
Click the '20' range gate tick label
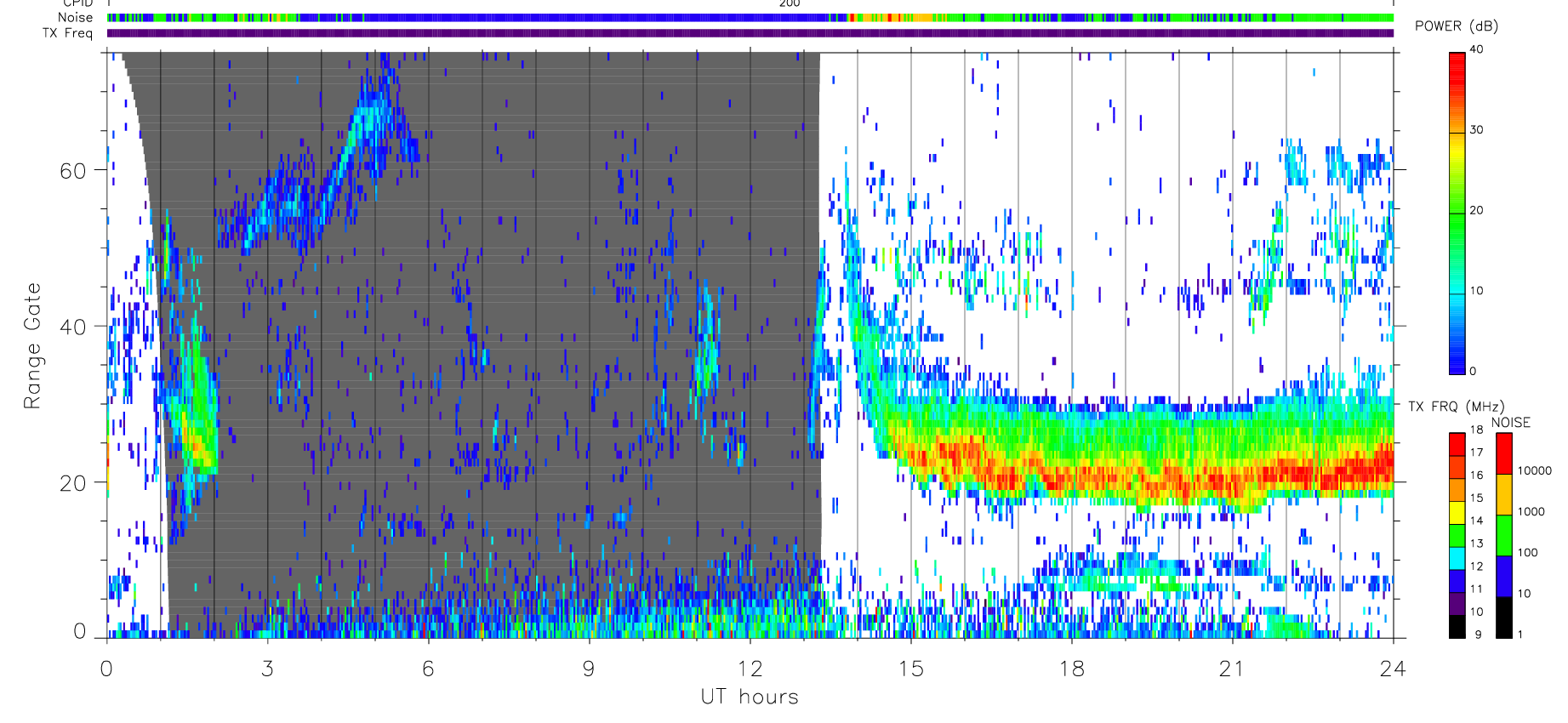click(72, 483)
